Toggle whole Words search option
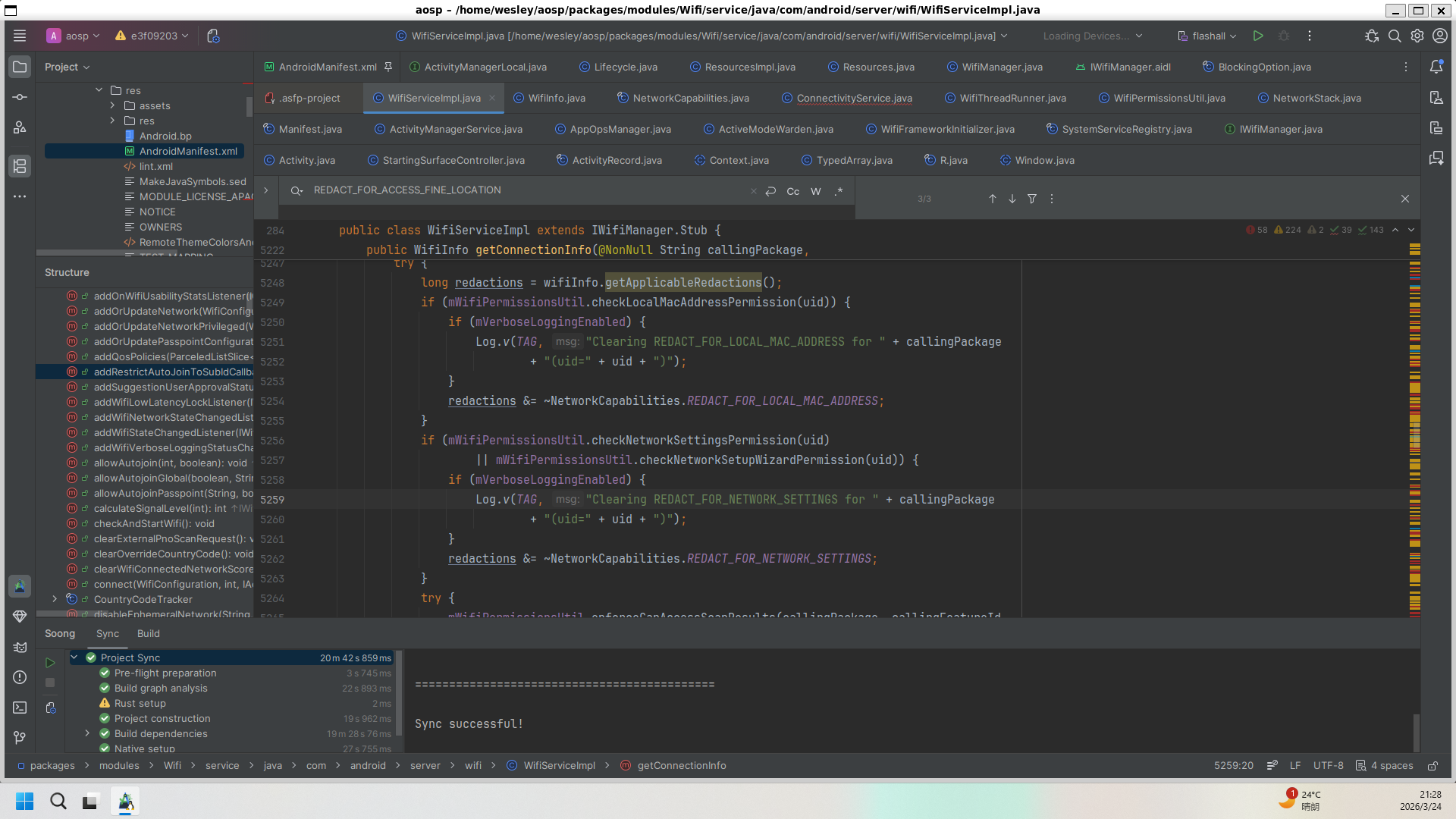This screenshot has height=819, width=1456. click(816, 191)
